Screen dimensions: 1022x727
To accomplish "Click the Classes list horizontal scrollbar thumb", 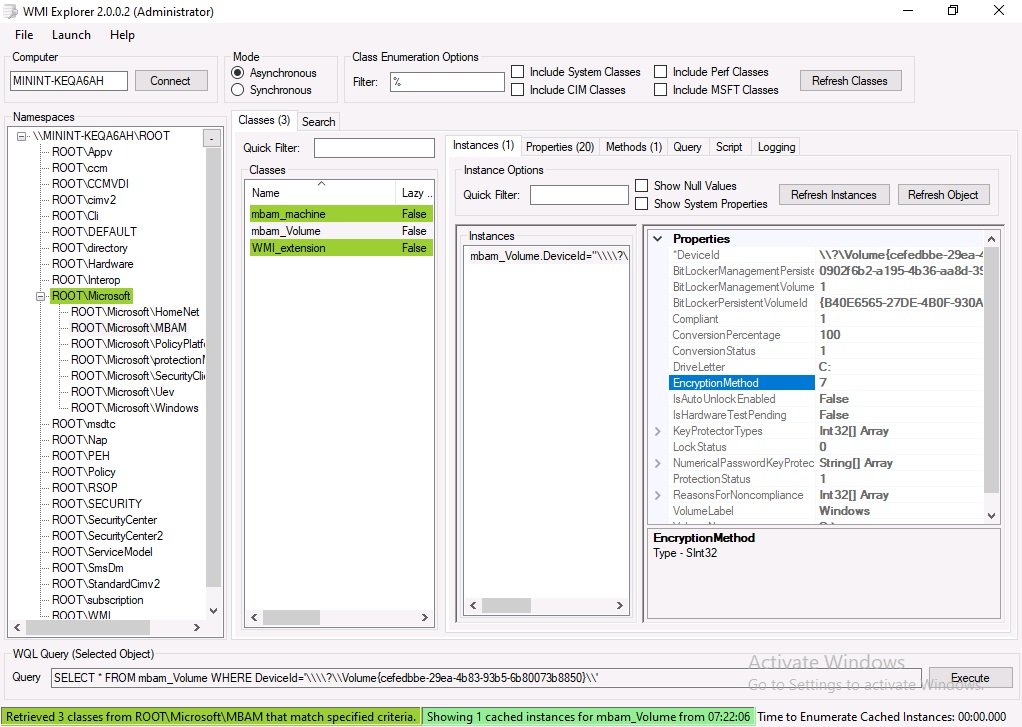I will [x=291, y=617].
